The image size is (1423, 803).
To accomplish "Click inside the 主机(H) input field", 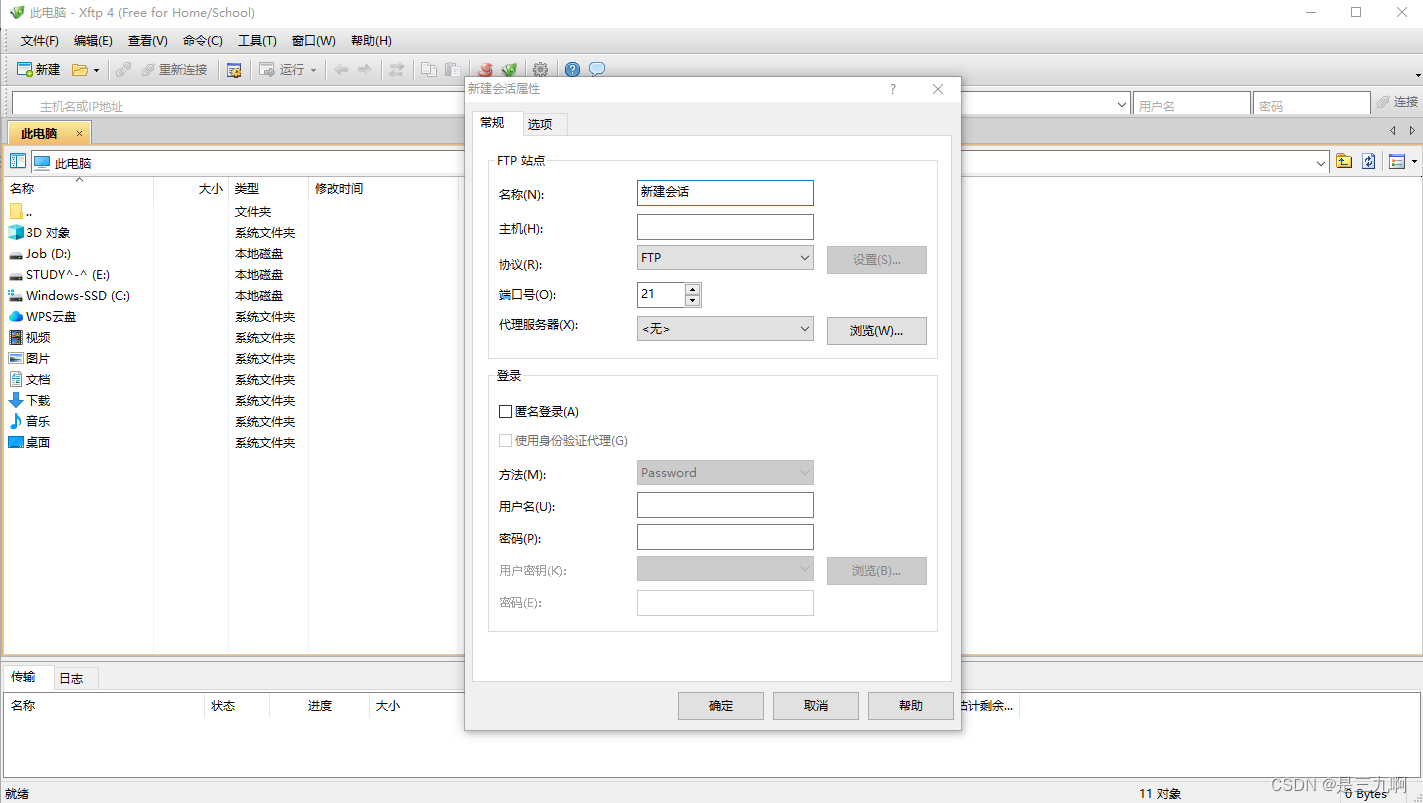I will (724, 226).
